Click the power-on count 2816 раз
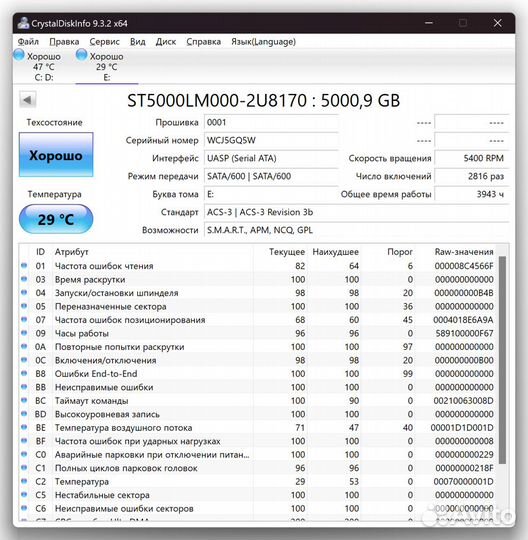Screen dimensions: 528x540 tap(472, 176)
